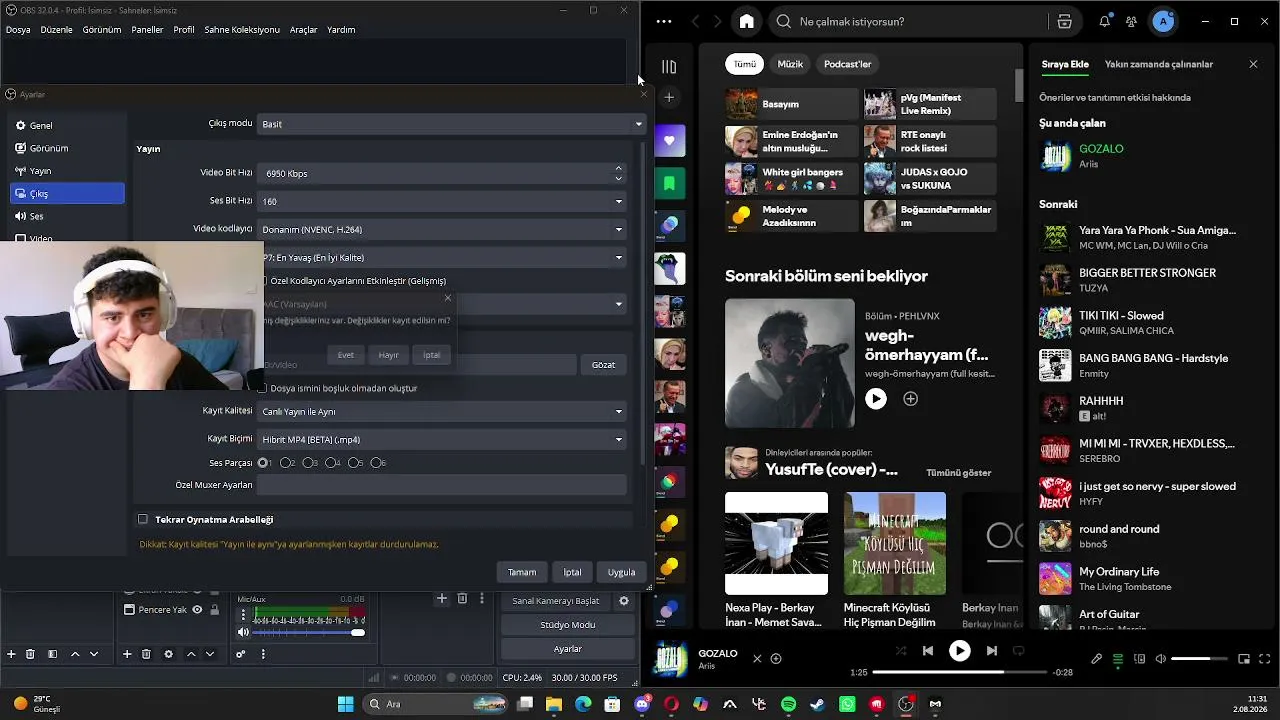
Task: Open OBS advanced audio properties icon
Action: (240, 654)
